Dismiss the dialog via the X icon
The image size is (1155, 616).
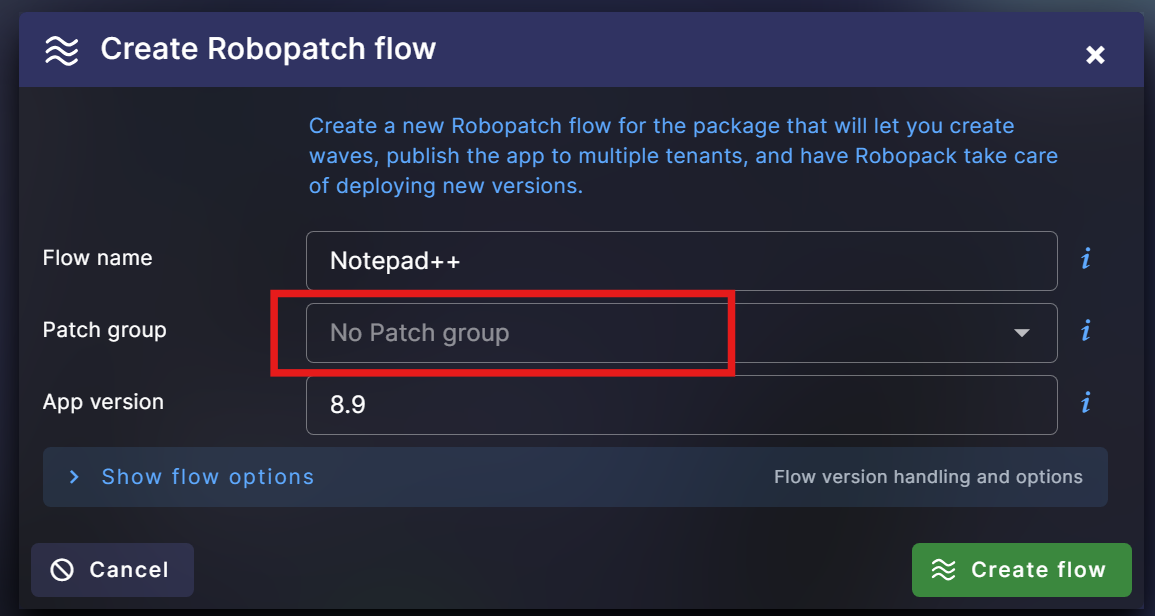coord(1095,55)
